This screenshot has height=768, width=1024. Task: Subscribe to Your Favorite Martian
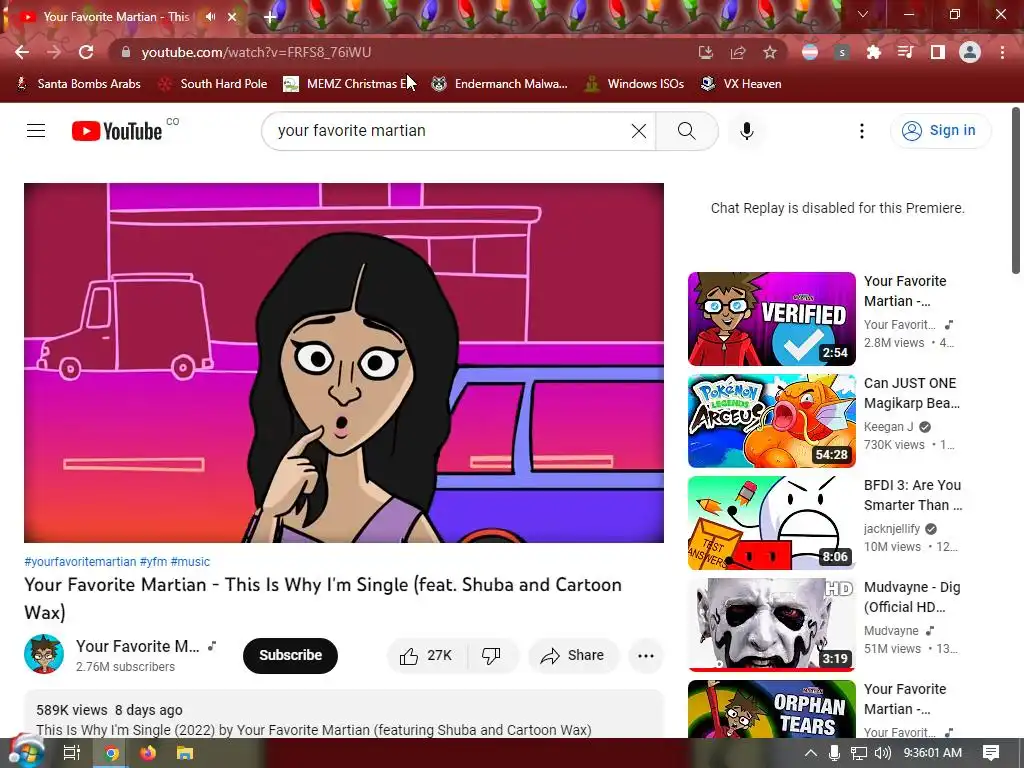(x=291, y=655)
